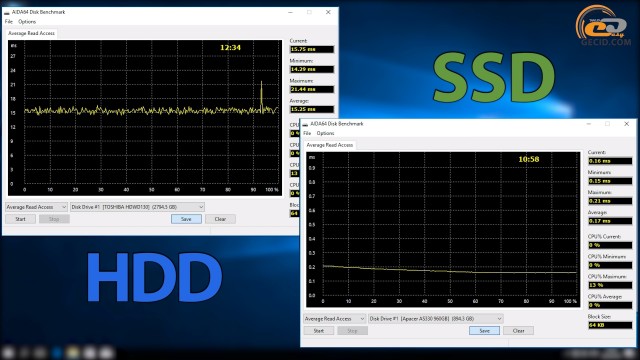This screenshot has height=360, width=640.
Task: Open the File menu in the HDD benchmark window
Action: [x=9, y=22]
